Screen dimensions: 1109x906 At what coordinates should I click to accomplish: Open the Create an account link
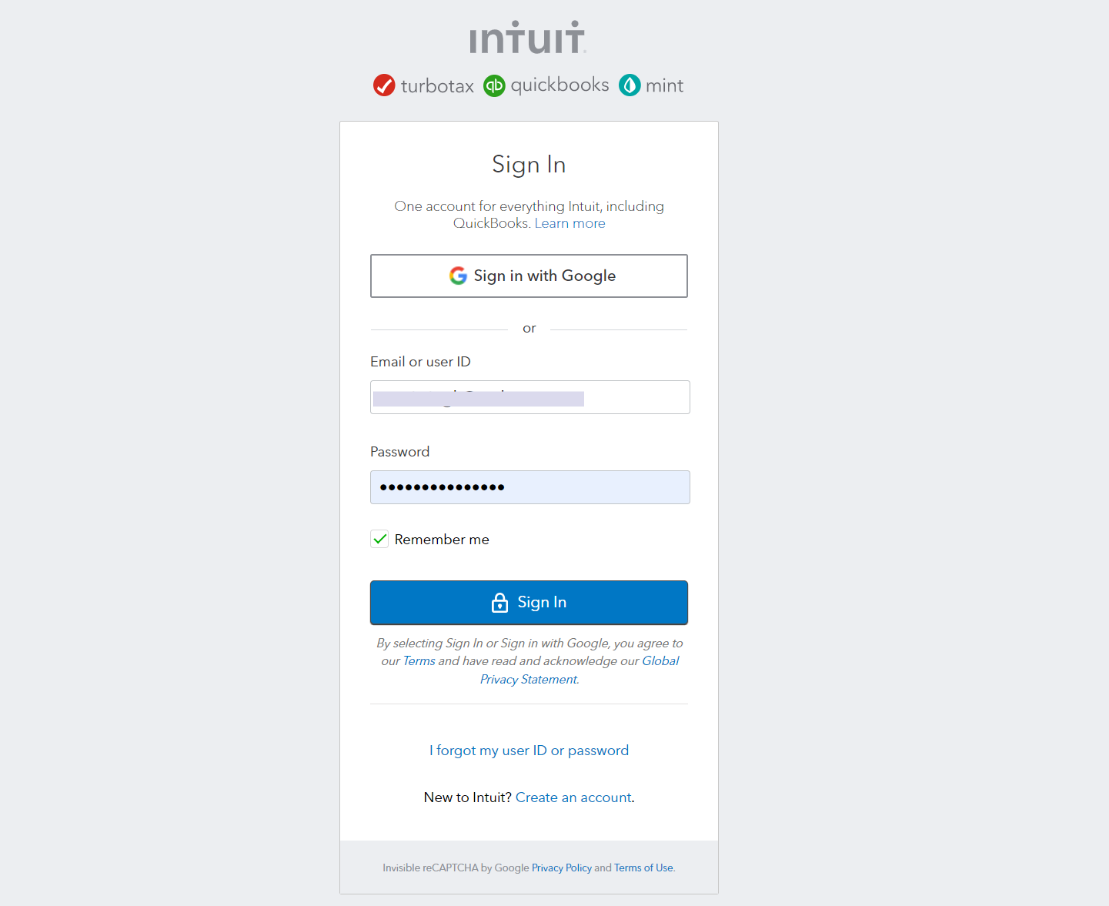572,797
